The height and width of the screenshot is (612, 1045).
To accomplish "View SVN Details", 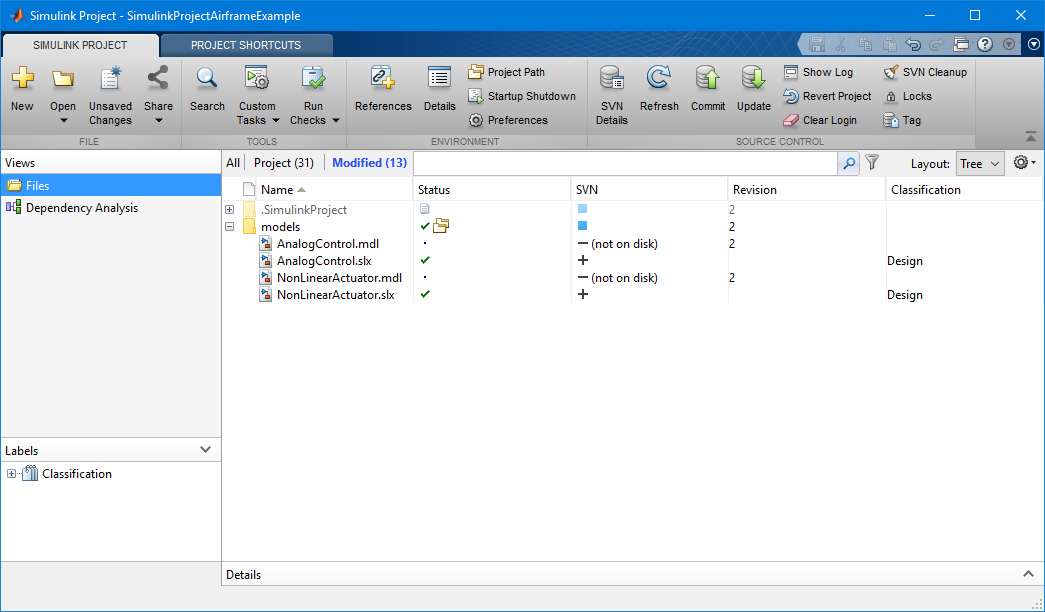I will (612, 96).
